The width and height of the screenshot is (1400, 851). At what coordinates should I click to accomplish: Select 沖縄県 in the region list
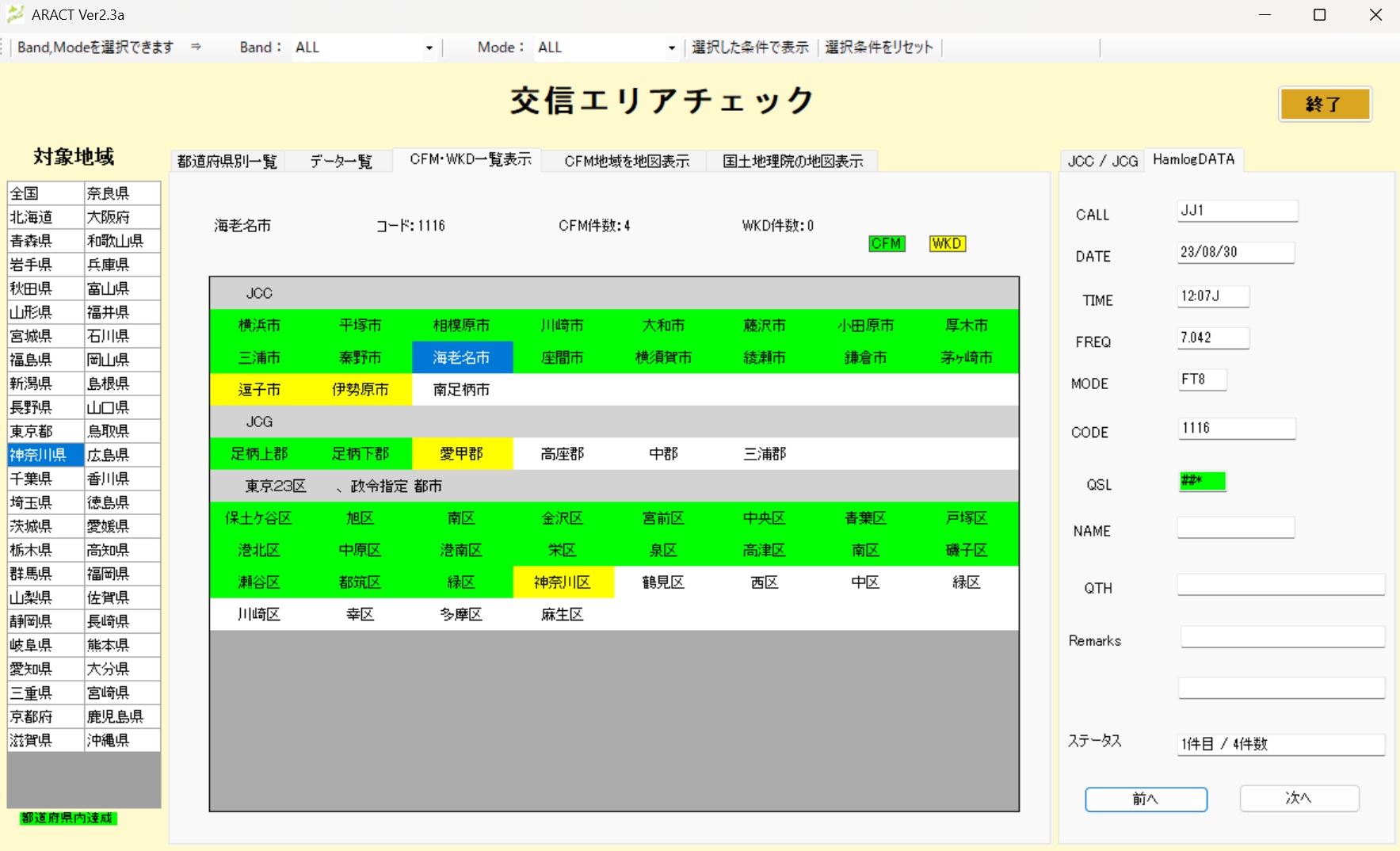click(x=122, y=740)
